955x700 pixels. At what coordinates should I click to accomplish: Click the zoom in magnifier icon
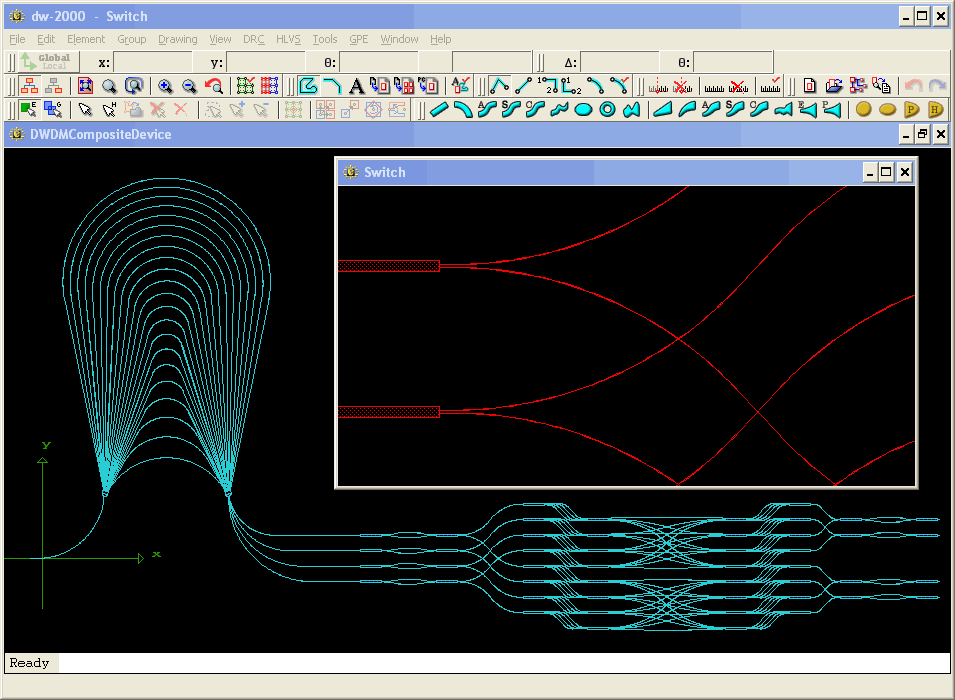pos(165,86)
